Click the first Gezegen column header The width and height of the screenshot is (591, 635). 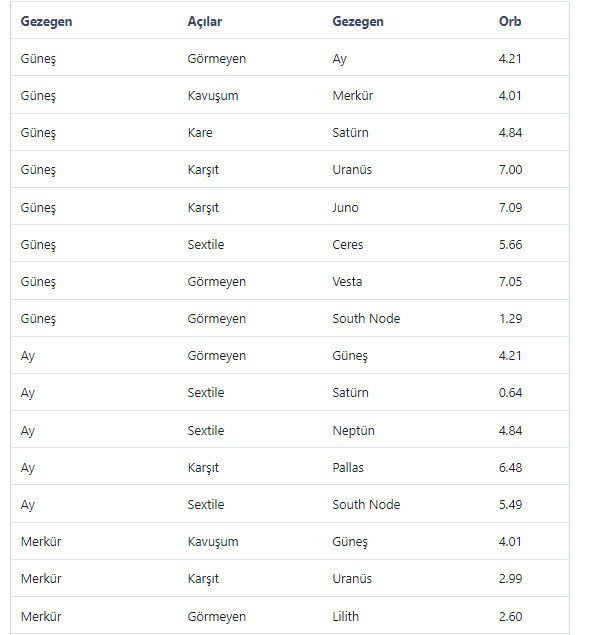coord(46,21)
